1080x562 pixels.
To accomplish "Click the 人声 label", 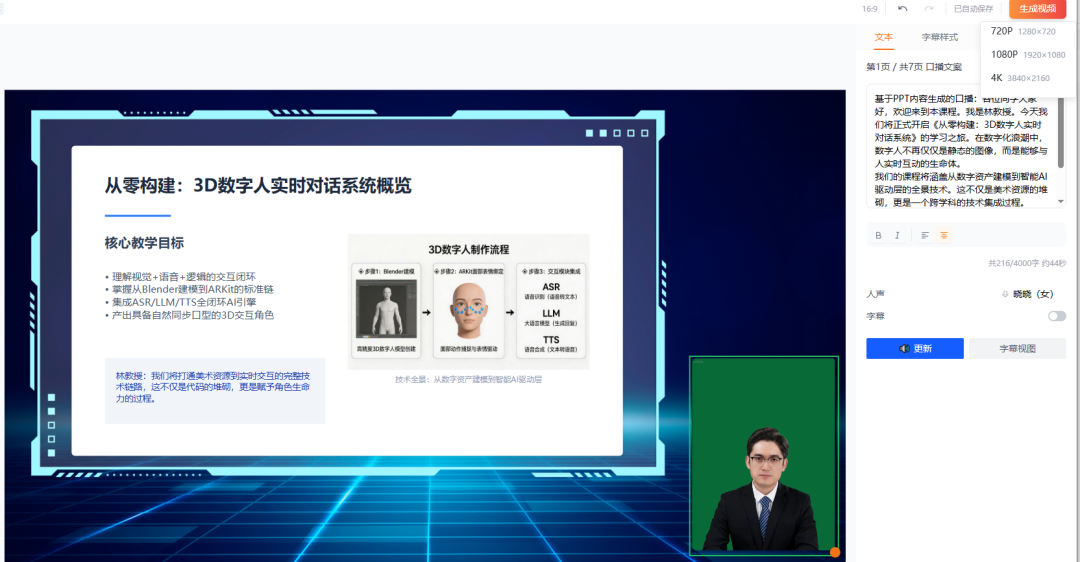I will coord(875,294).
